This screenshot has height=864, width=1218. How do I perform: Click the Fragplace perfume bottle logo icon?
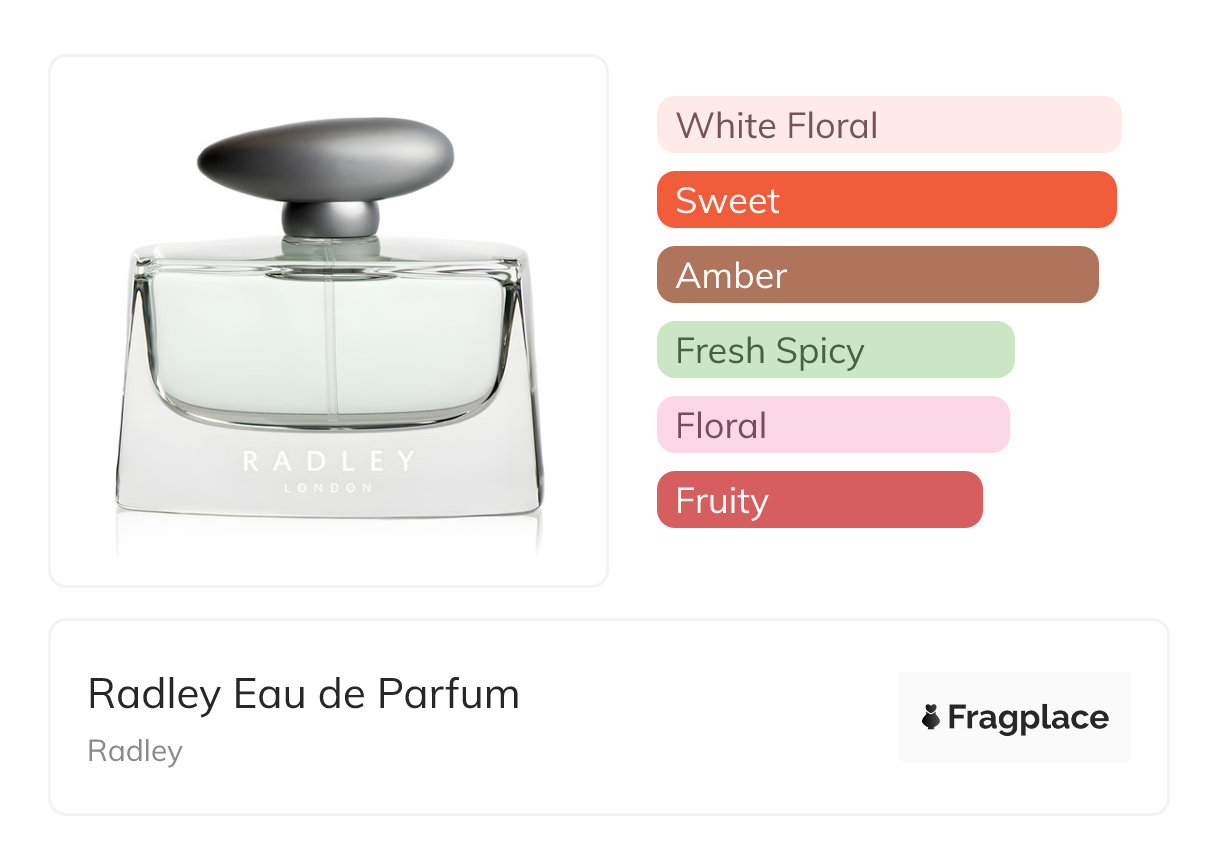(931, 717)
